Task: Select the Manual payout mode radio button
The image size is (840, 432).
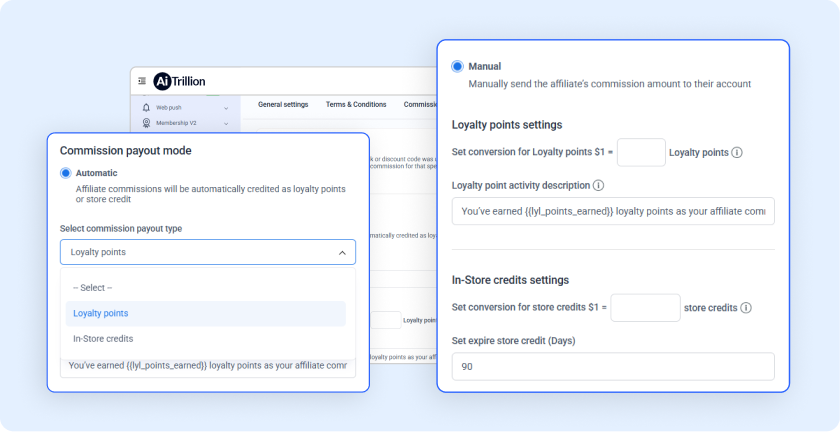Action: coord(458,66)
